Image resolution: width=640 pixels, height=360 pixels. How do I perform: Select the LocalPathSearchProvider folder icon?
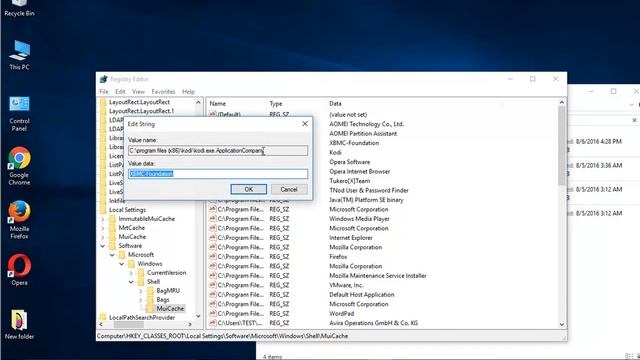[x=103, y=318]
